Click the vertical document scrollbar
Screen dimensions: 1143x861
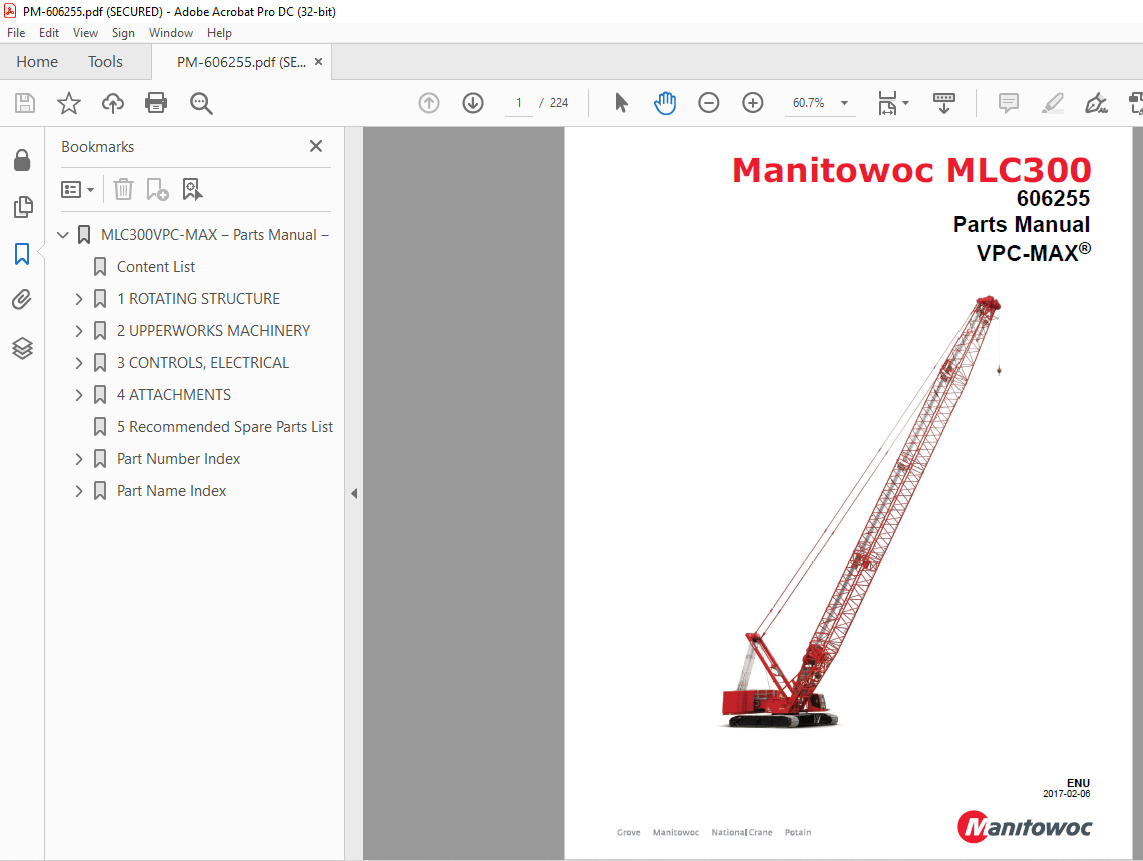click(x=1137, y=493)
